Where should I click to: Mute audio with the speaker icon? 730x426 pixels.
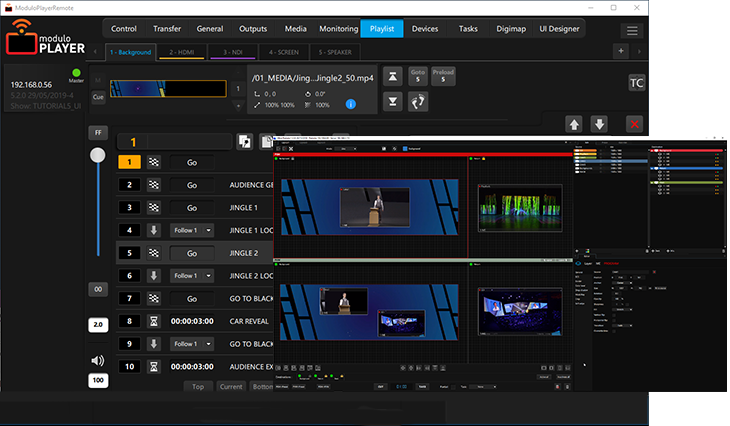point(98,360)
